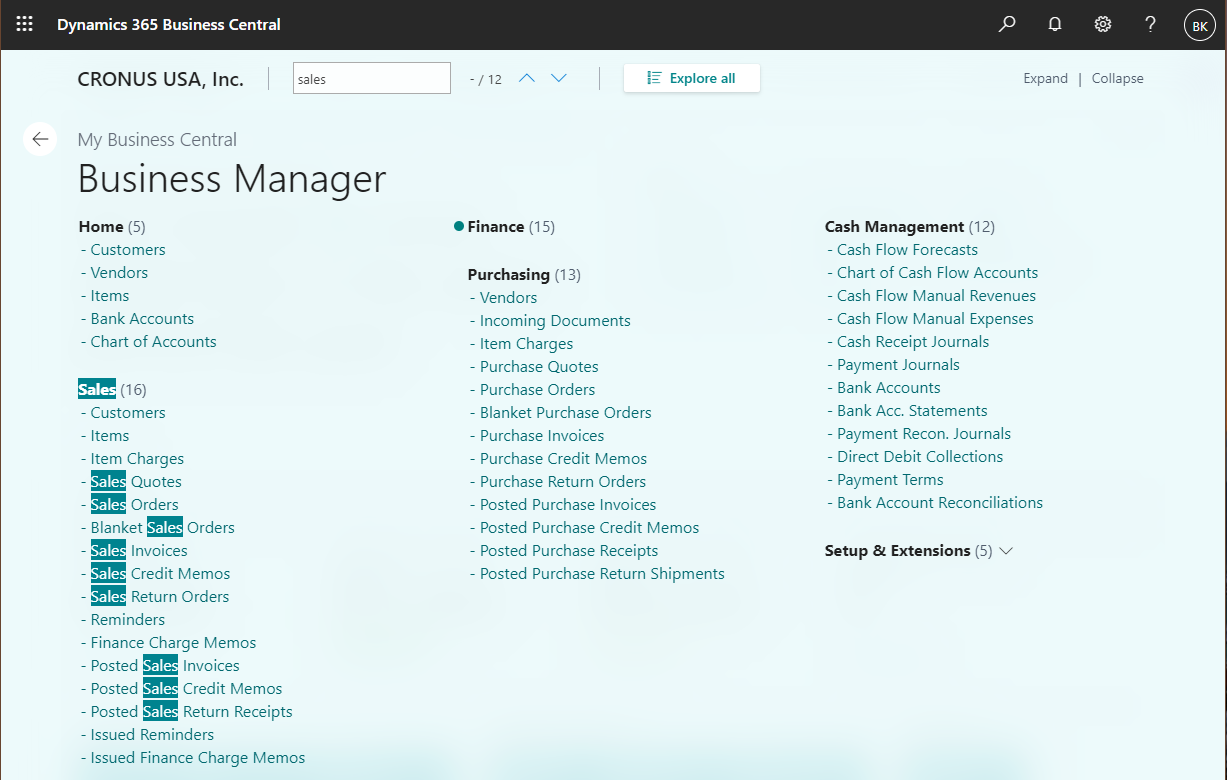The width and height of the screenshot is (1227, 780).
Task: Open Customers under Sales
Action: 128,413
